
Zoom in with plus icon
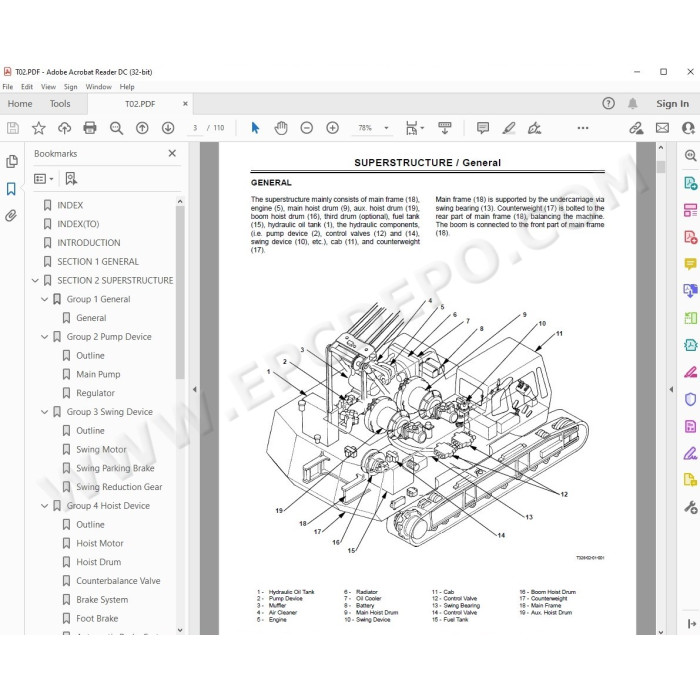(x=333, y=128)
